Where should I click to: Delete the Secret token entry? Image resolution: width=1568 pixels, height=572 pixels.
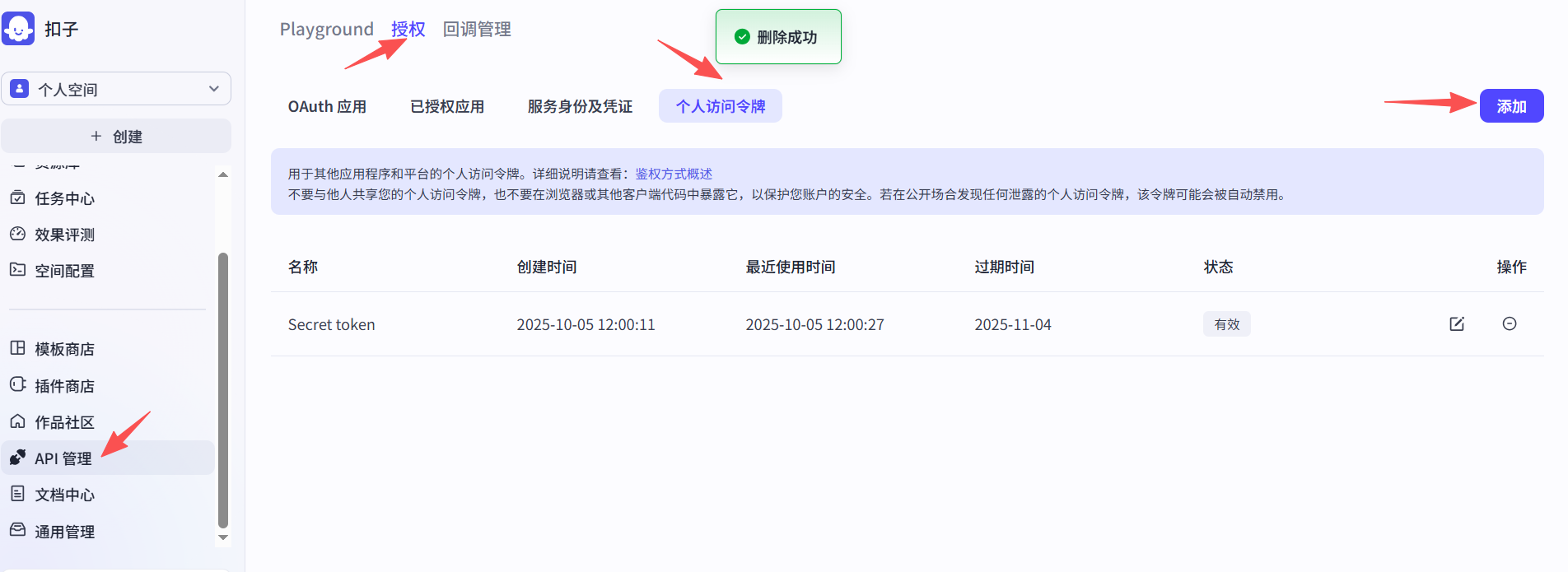[1509, 324]
